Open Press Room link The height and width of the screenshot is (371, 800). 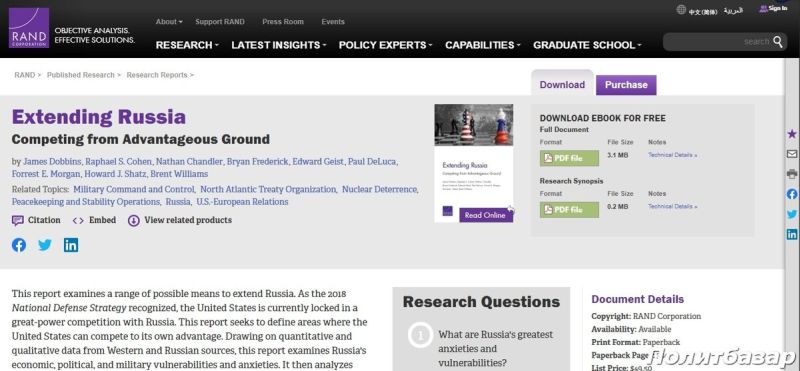[283, 22]
